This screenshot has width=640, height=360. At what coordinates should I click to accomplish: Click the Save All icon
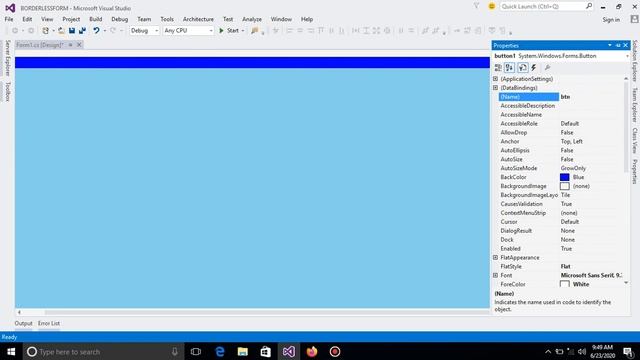point(82,31)
